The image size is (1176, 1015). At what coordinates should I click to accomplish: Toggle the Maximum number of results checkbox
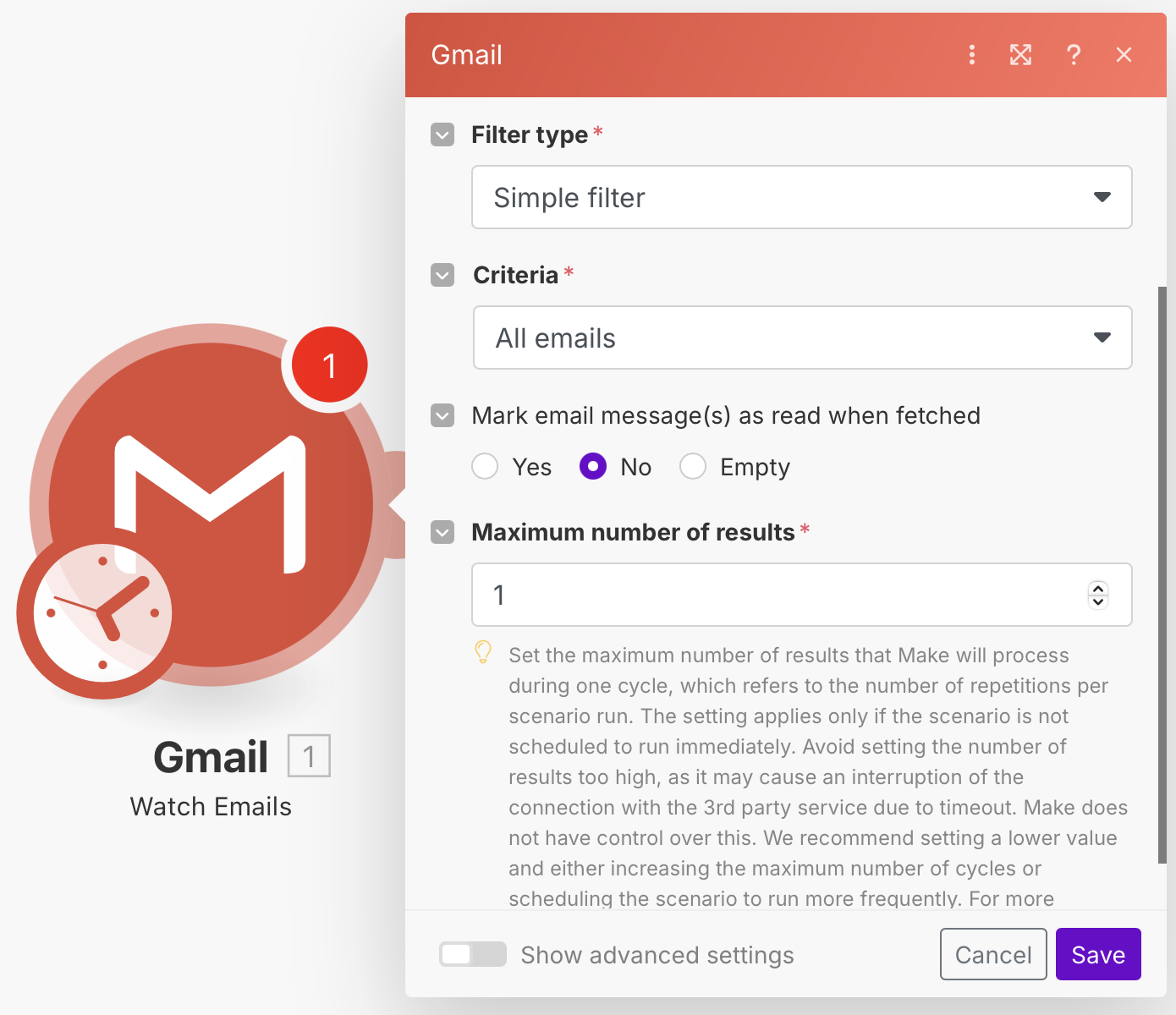pos(442,532)
